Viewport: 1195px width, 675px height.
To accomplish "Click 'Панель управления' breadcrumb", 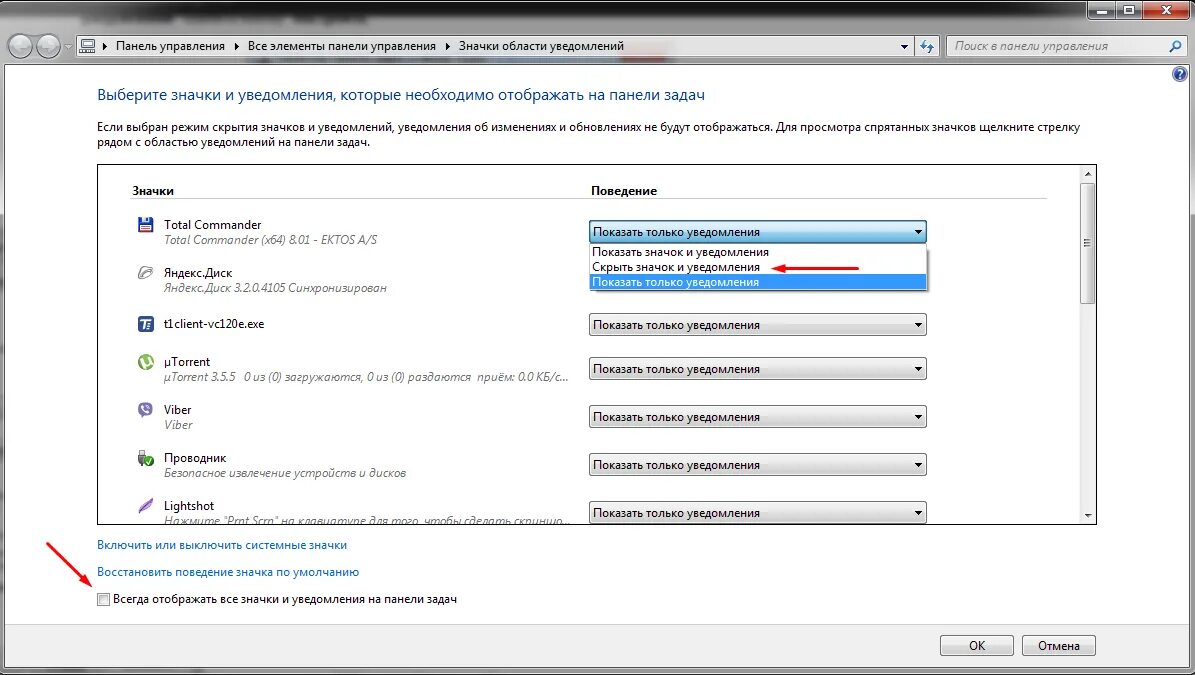I will [170, 46].
